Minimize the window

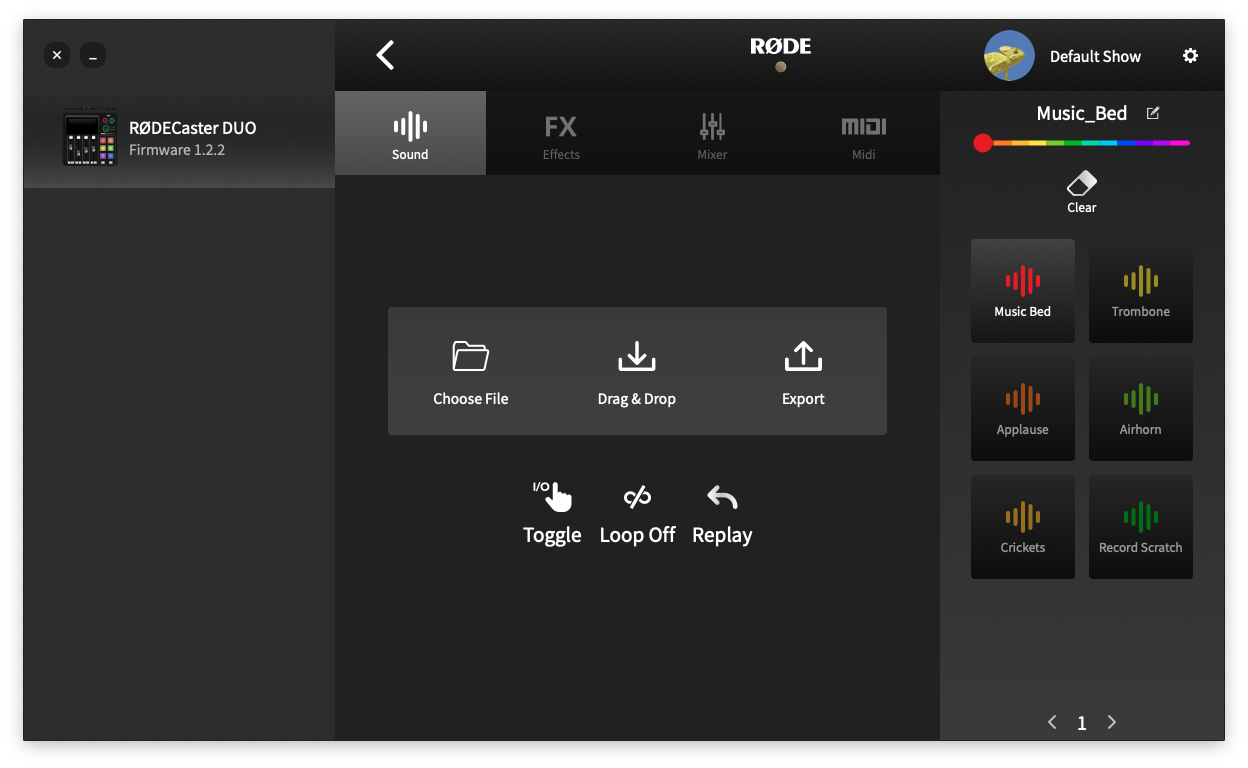pos(93,56)
